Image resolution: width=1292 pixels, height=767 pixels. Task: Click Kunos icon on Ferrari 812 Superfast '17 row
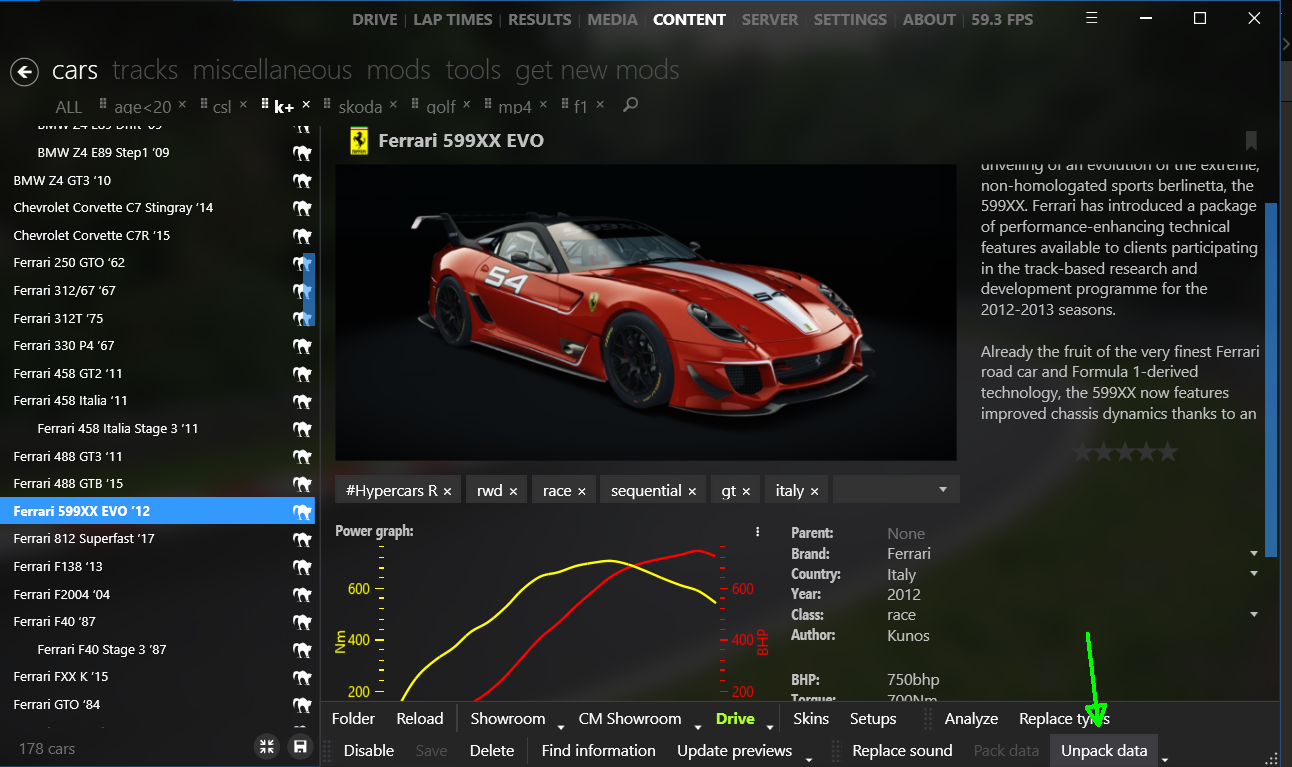(x=302, y=539)
